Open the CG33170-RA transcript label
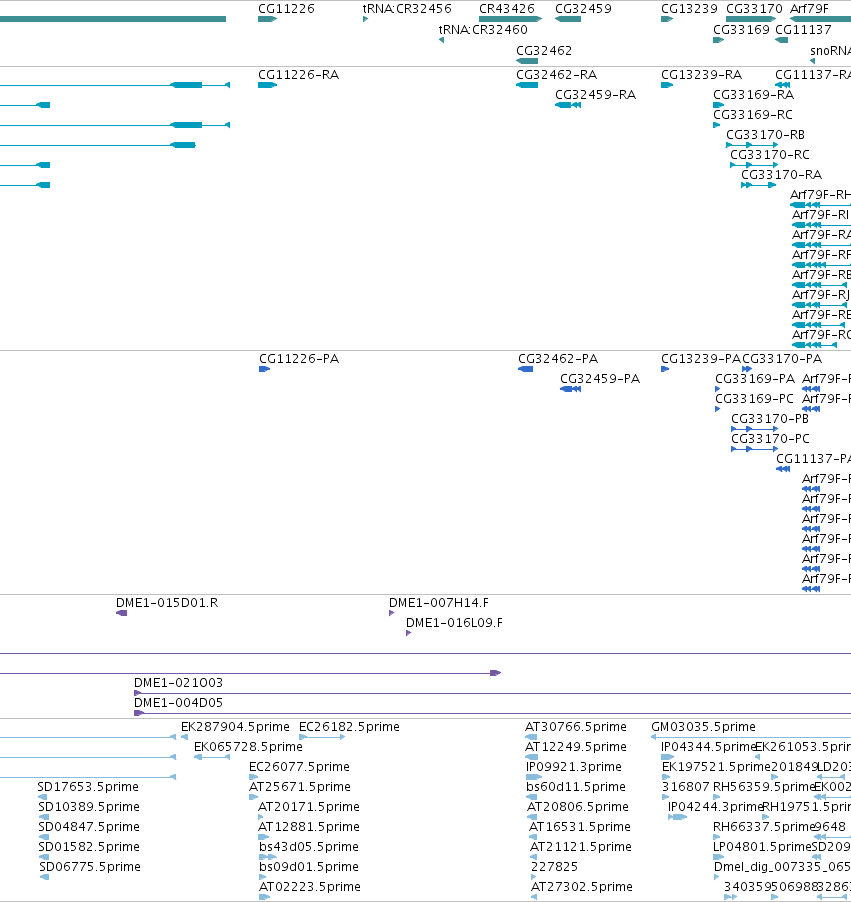The width and height of the screenshot is (851, 902). click(x=781, y=174)
